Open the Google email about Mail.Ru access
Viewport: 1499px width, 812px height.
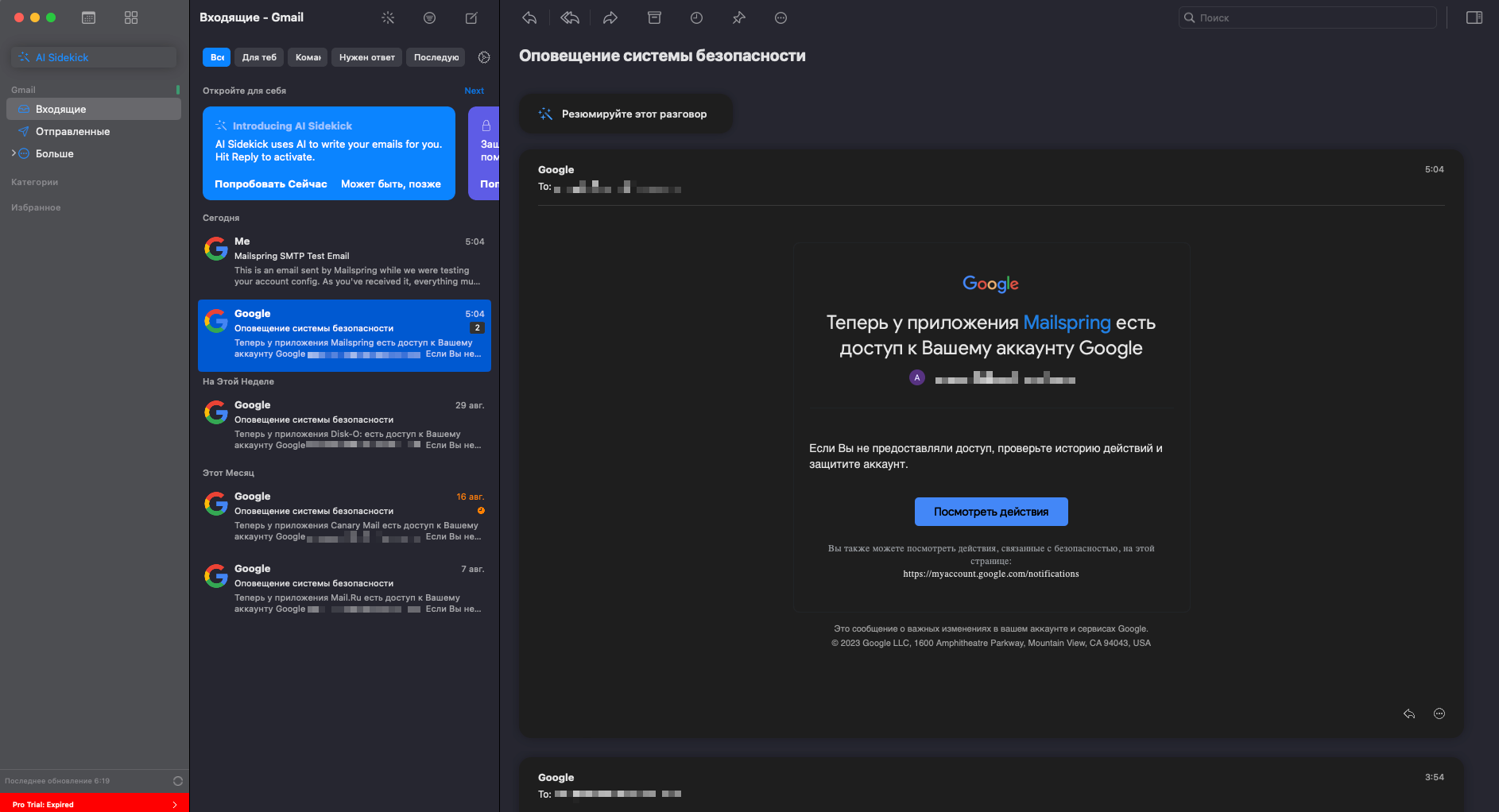(344, 589)
